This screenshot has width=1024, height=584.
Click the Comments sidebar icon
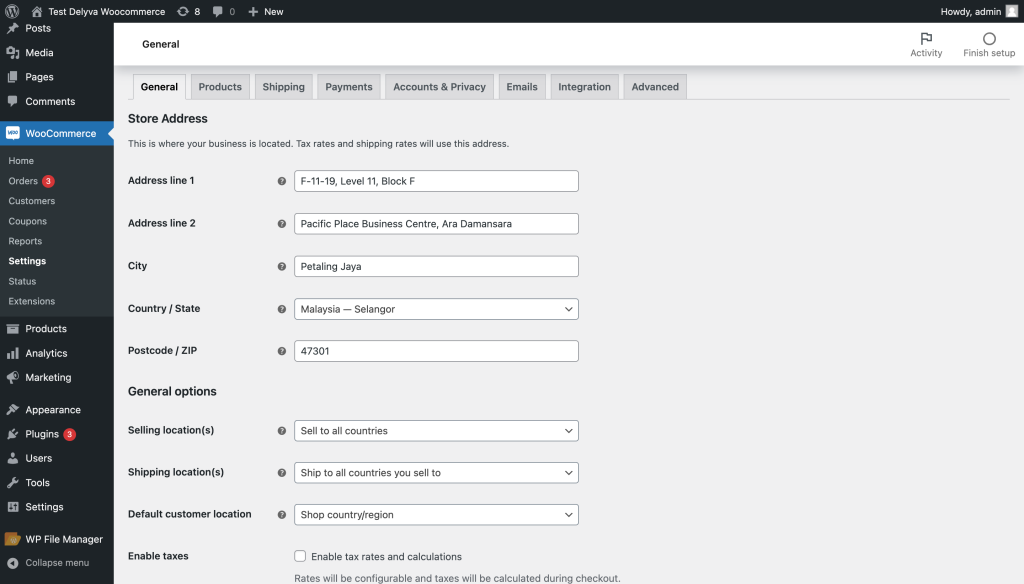tap(12, 101)
